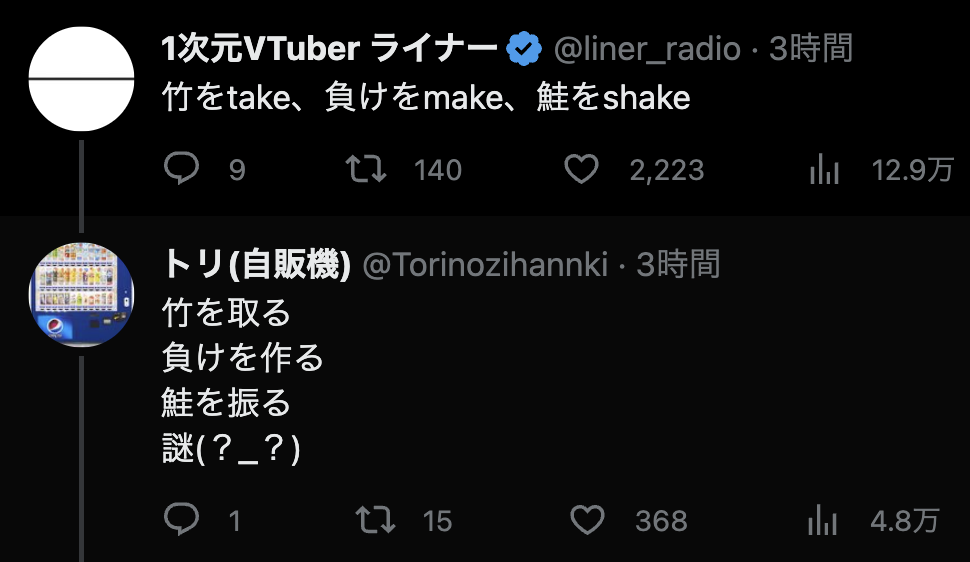Open view analytics showing 12.9万
This screenshot has height=562, width=970.
[x=824, y=170]
